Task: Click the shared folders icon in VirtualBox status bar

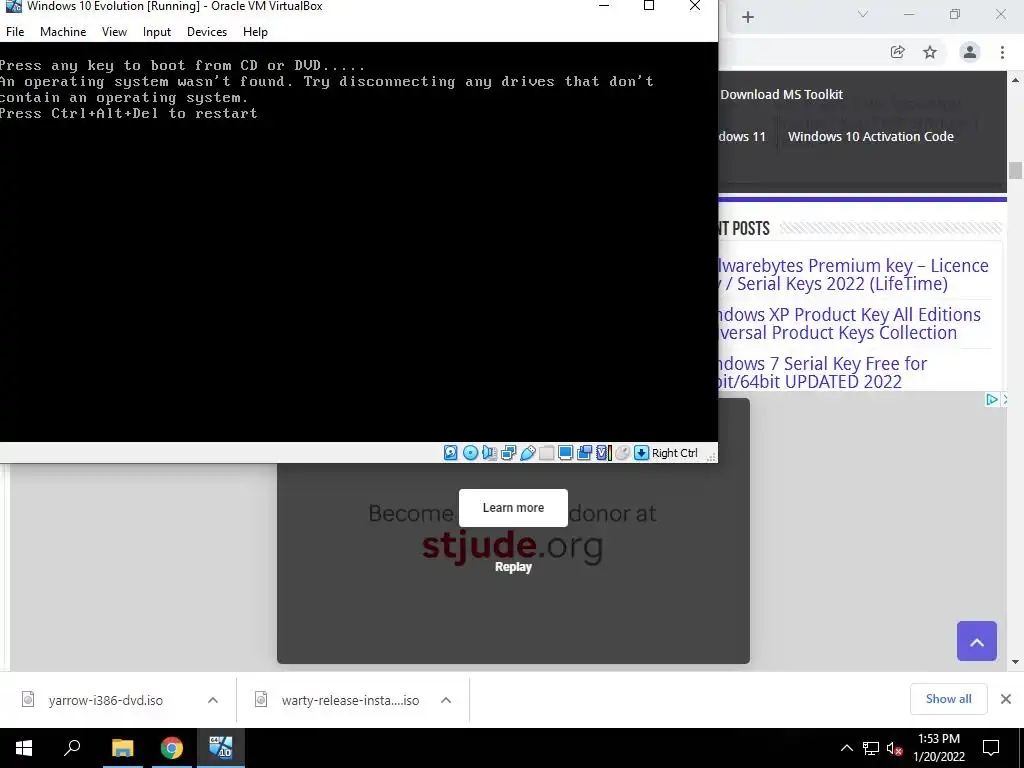Action: pos(547,453)
